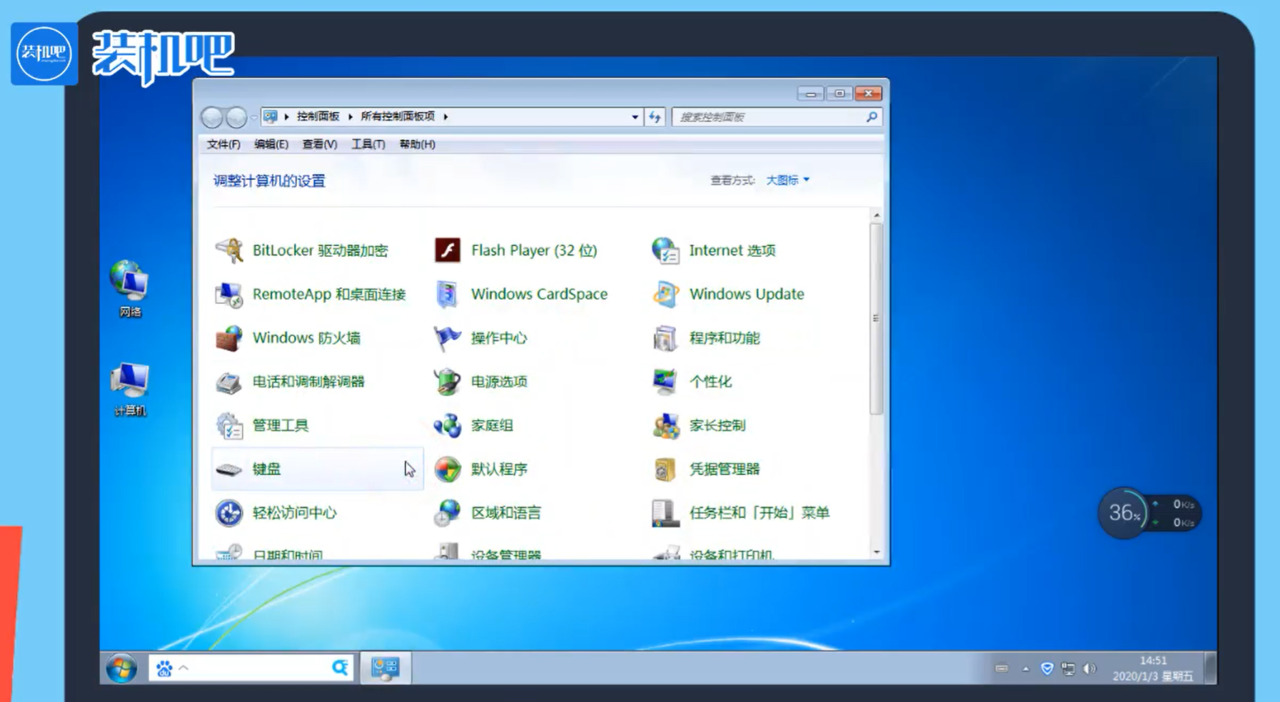Click the 个性化 link text
Viewport: 1280px width, 702px height.
(x=711, y=381)
